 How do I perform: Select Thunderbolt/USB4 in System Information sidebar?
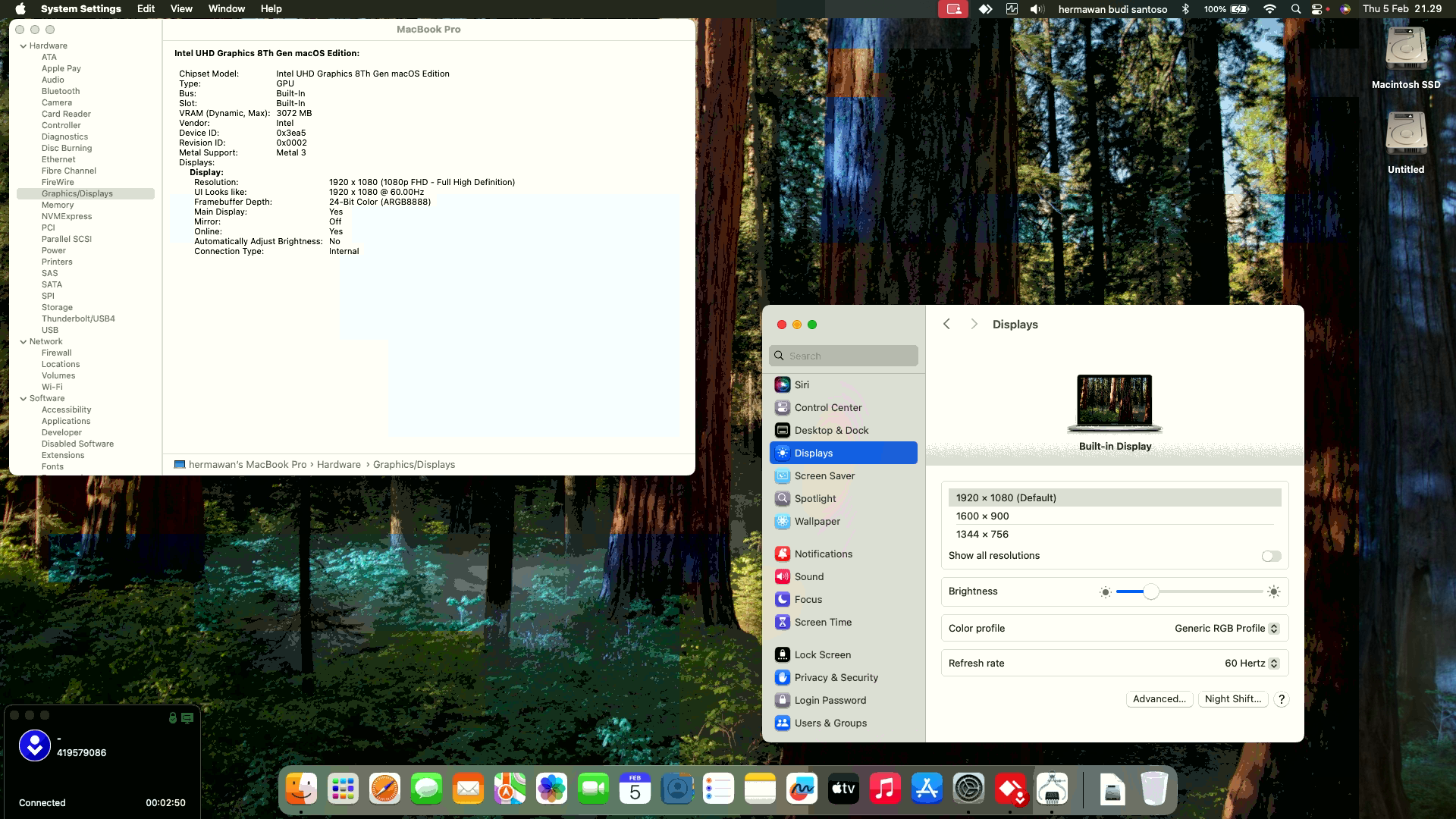tap(78, 318)
